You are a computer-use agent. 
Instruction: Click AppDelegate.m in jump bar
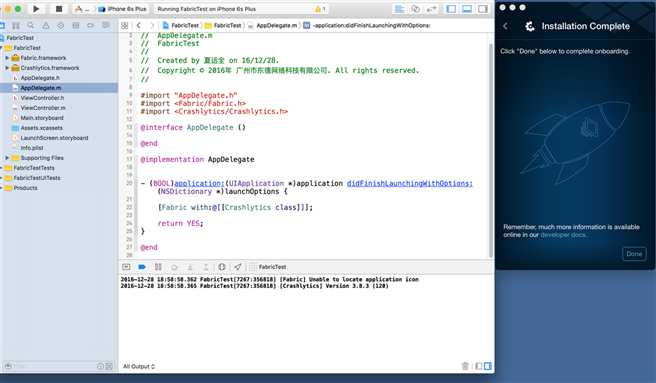pyautogui.click(x=272, y=26)
